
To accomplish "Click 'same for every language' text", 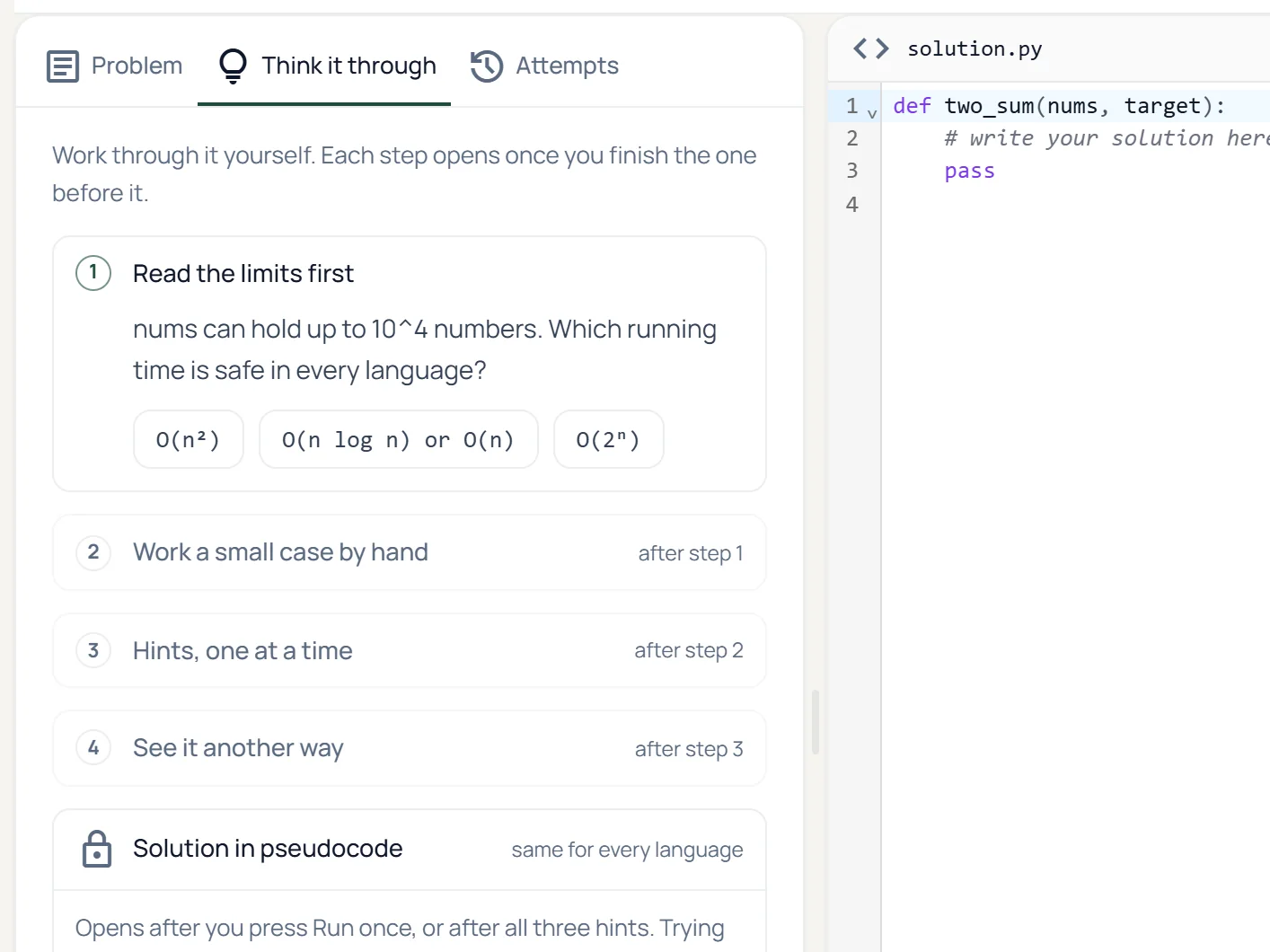I will [627, 850].
